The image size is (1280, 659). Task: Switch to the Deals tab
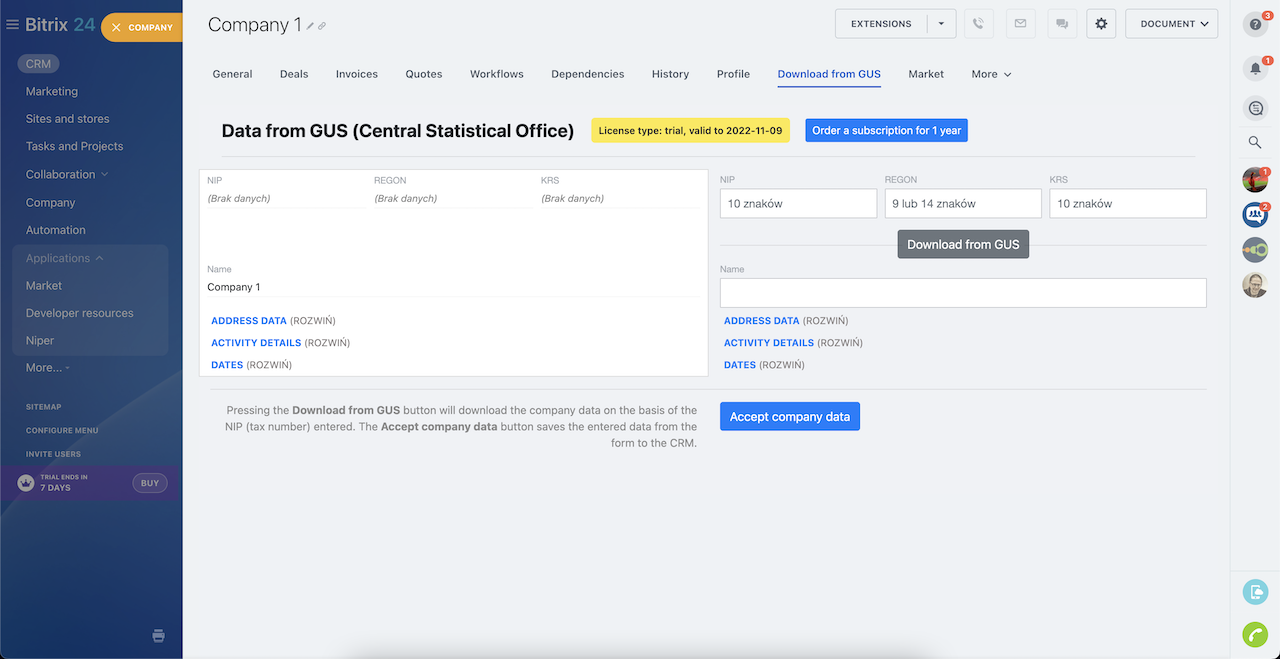click(x=294, y=74)
